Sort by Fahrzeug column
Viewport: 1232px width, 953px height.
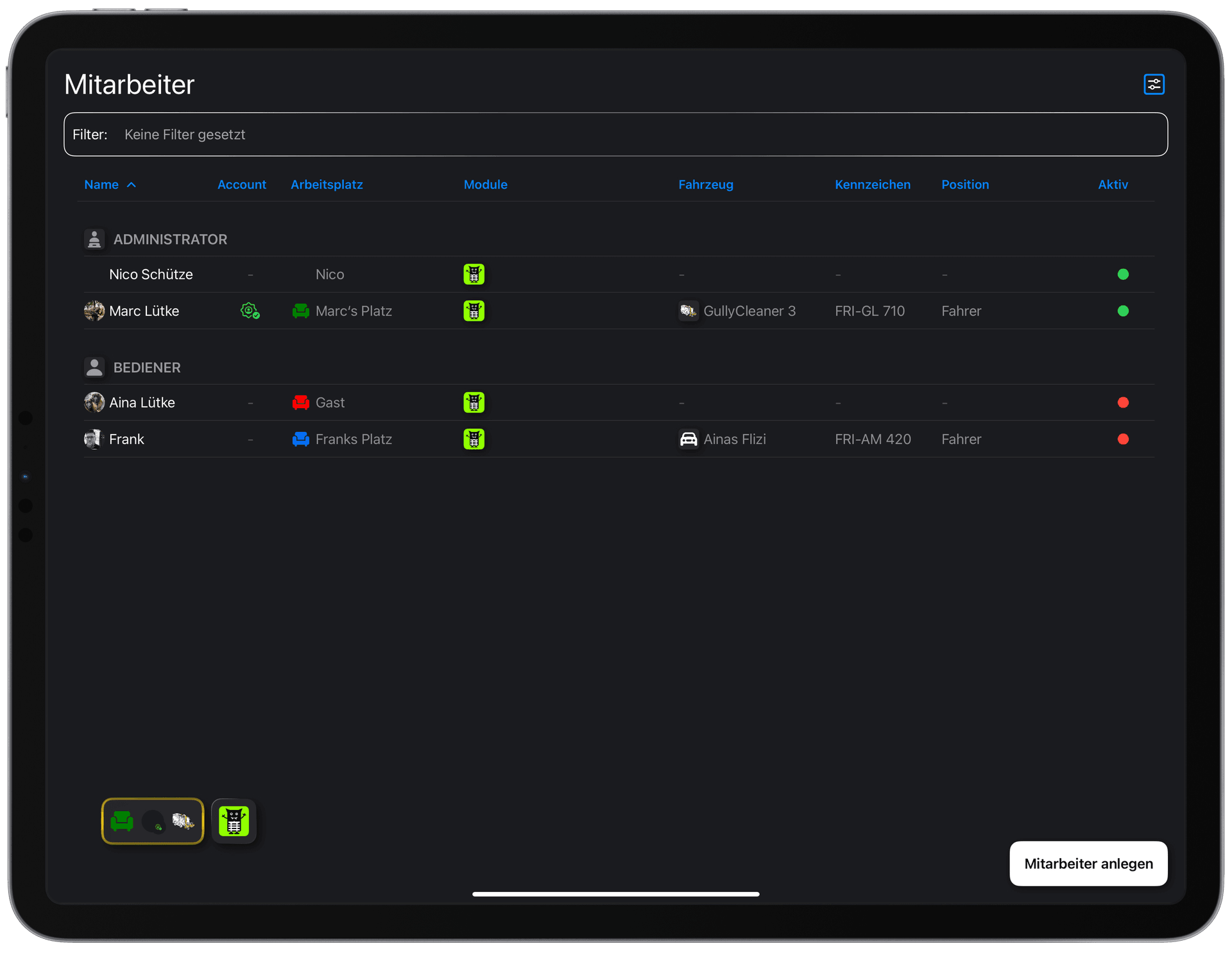(x=705, y=184)
